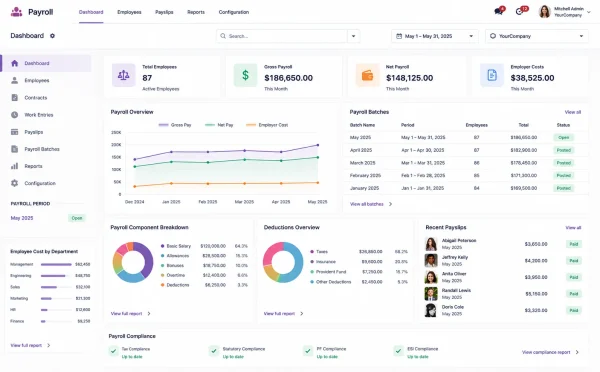Toggle Provident Fund legend entry
The height and width of the screenshot is (372, 600).
point(328,272)
